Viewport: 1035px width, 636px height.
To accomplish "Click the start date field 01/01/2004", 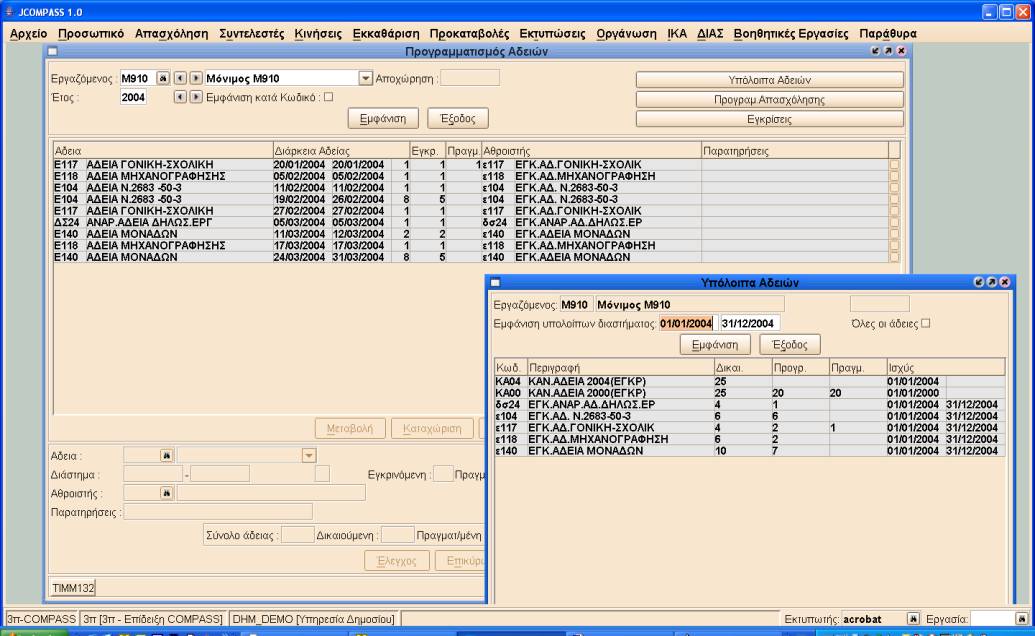I will click(x=686, y=323).
